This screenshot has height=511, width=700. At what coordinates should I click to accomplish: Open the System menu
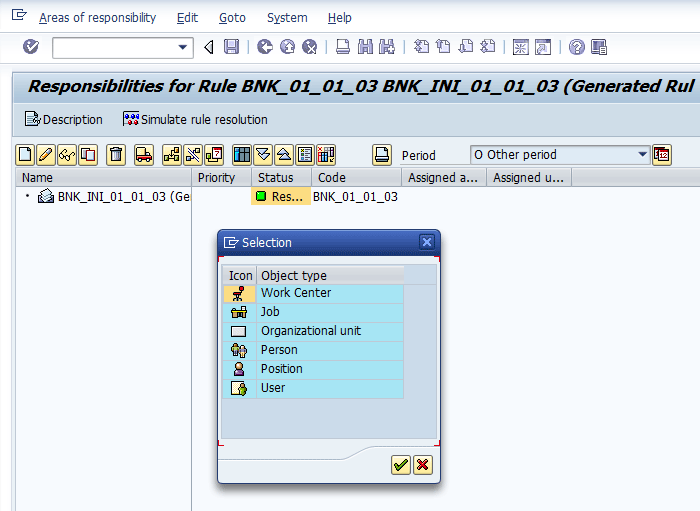(287, 18)
